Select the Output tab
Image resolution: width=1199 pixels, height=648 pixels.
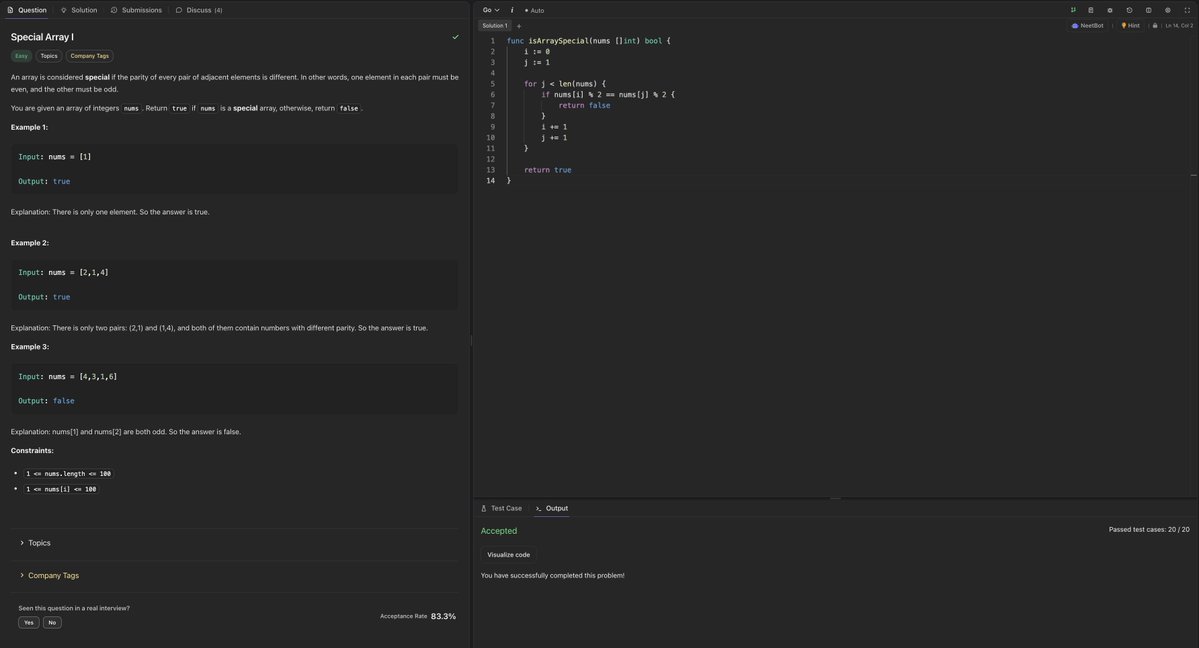click(x=551, y=508)
